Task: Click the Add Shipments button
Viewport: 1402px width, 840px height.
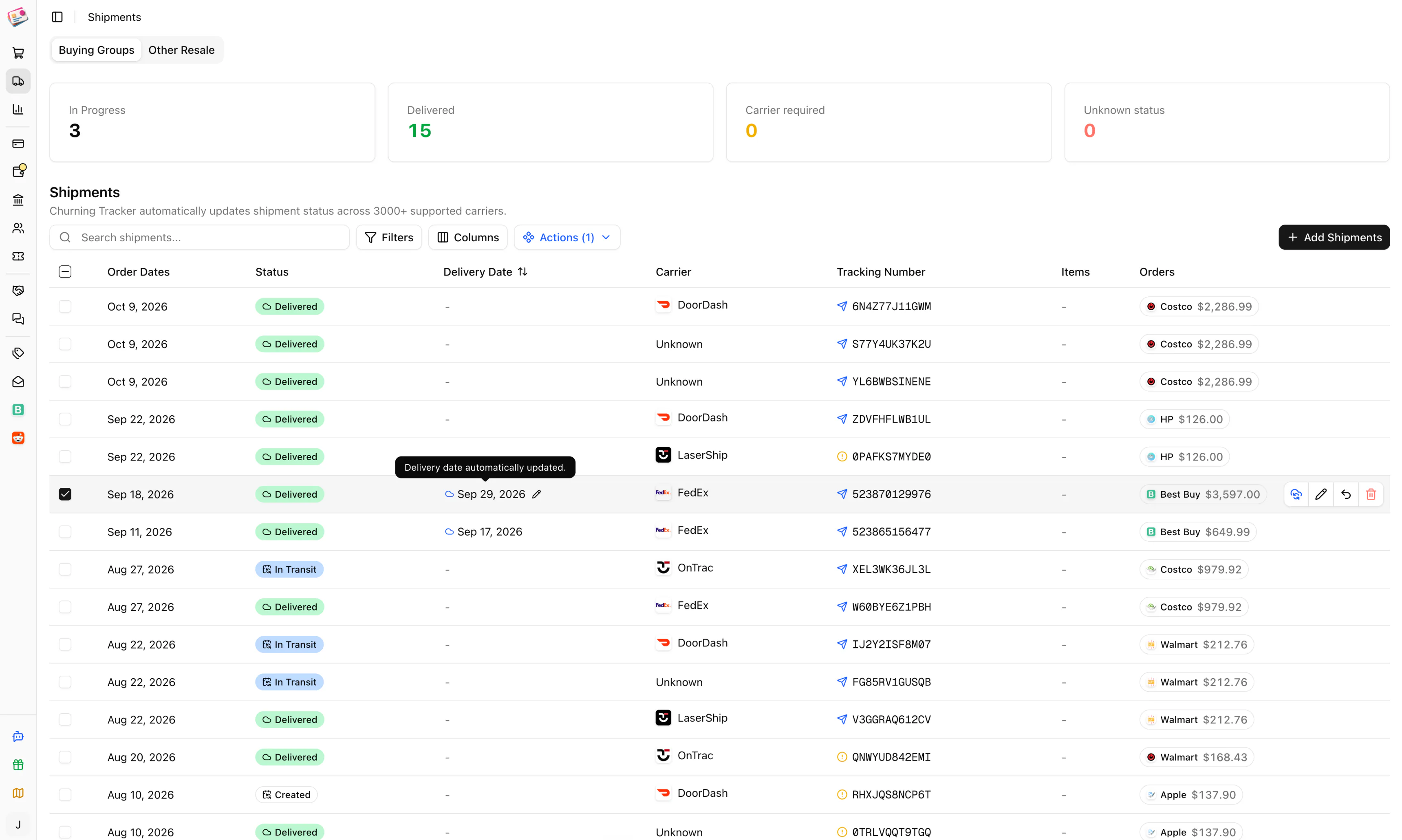Action: pos(1334,237)
